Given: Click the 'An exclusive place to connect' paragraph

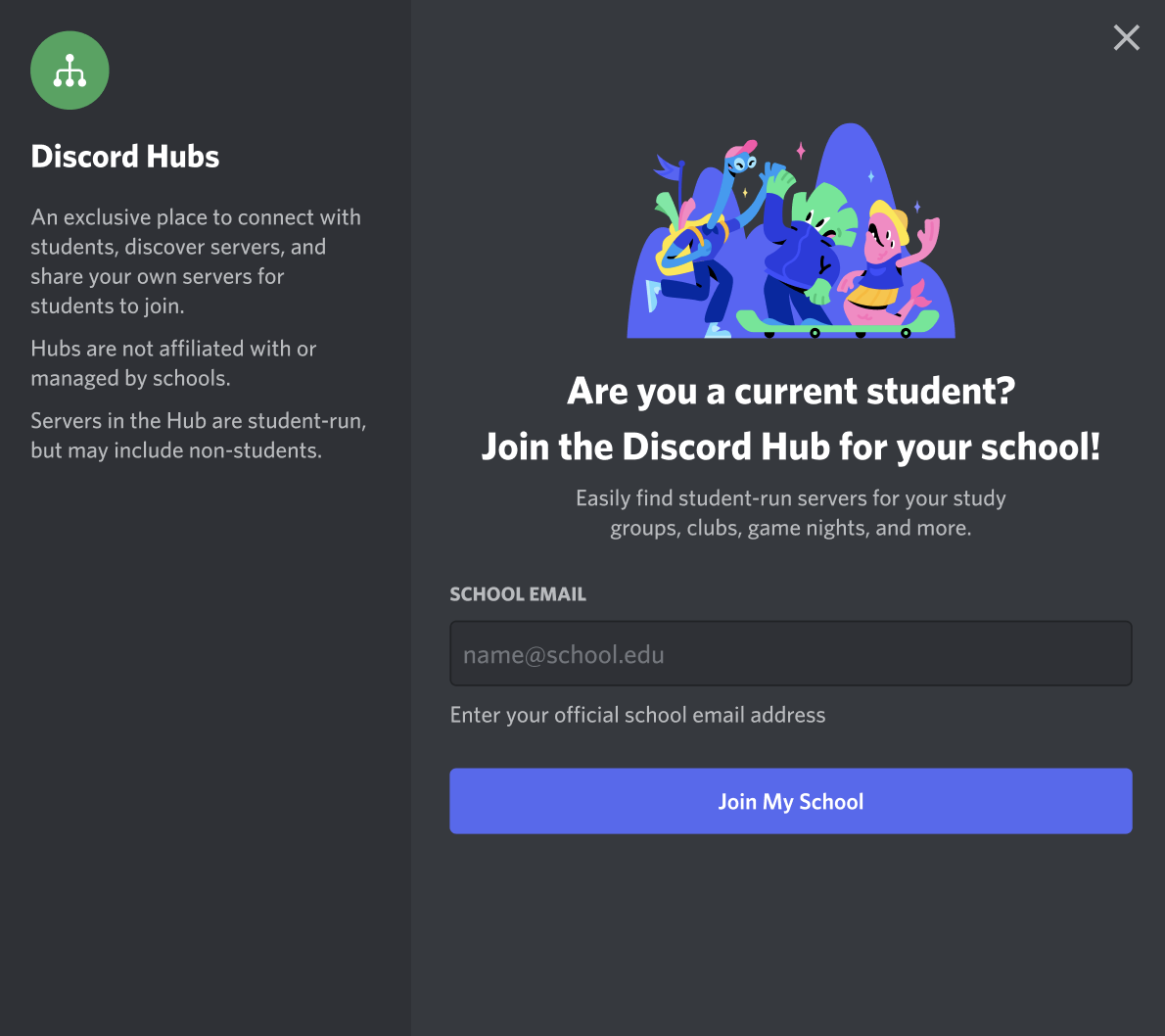Looking at the screenshot, I should coord(196,260).
